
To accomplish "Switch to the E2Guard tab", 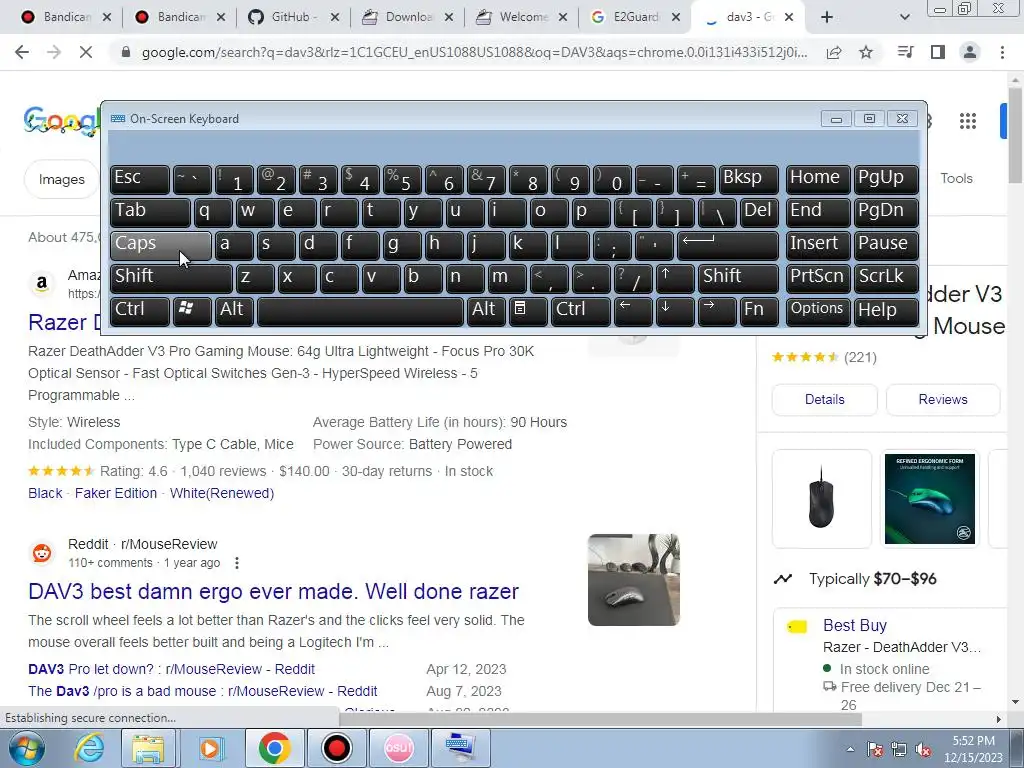I will 634,17.
